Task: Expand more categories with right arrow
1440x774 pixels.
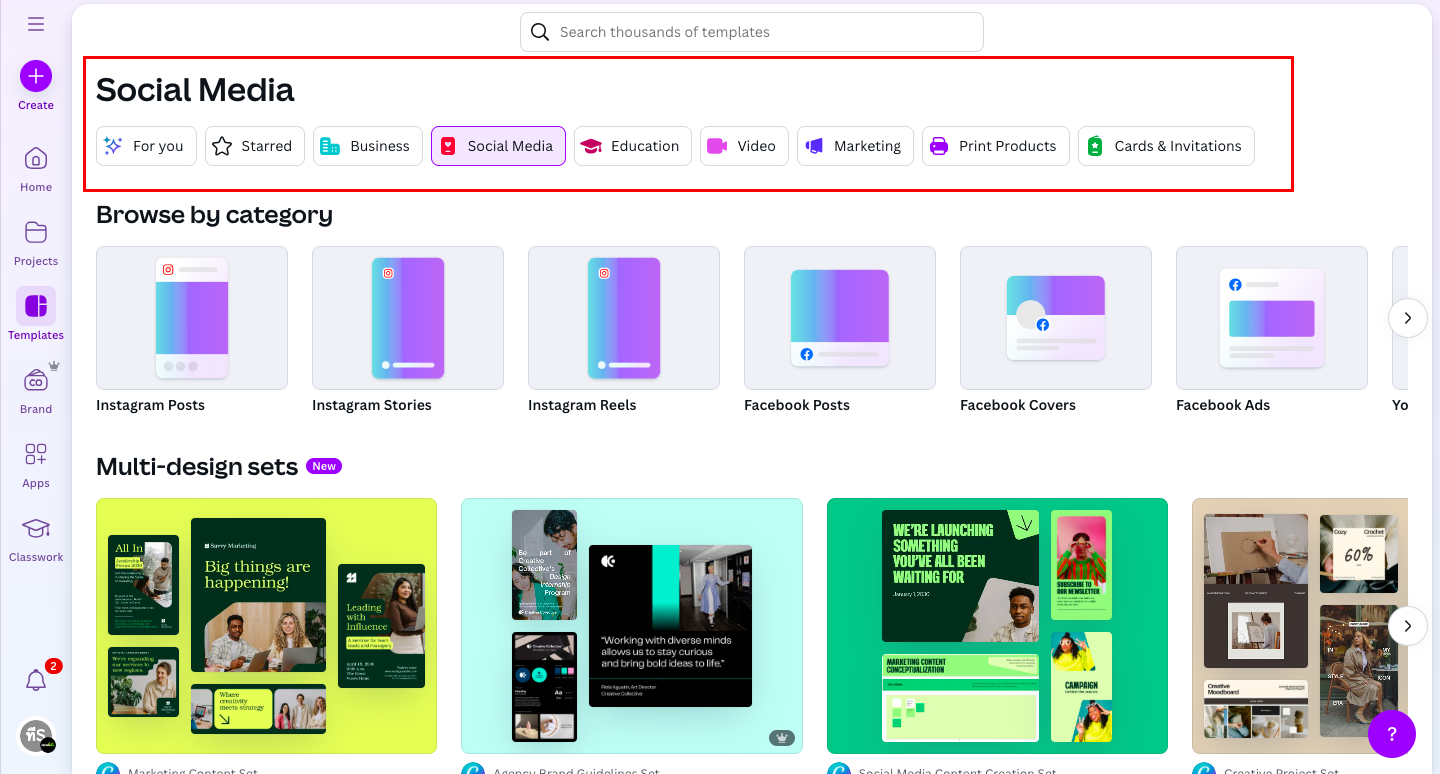Action: [1407, 318]
